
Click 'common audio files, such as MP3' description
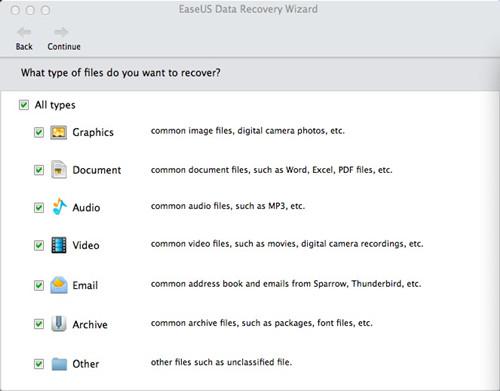point(228,206)
